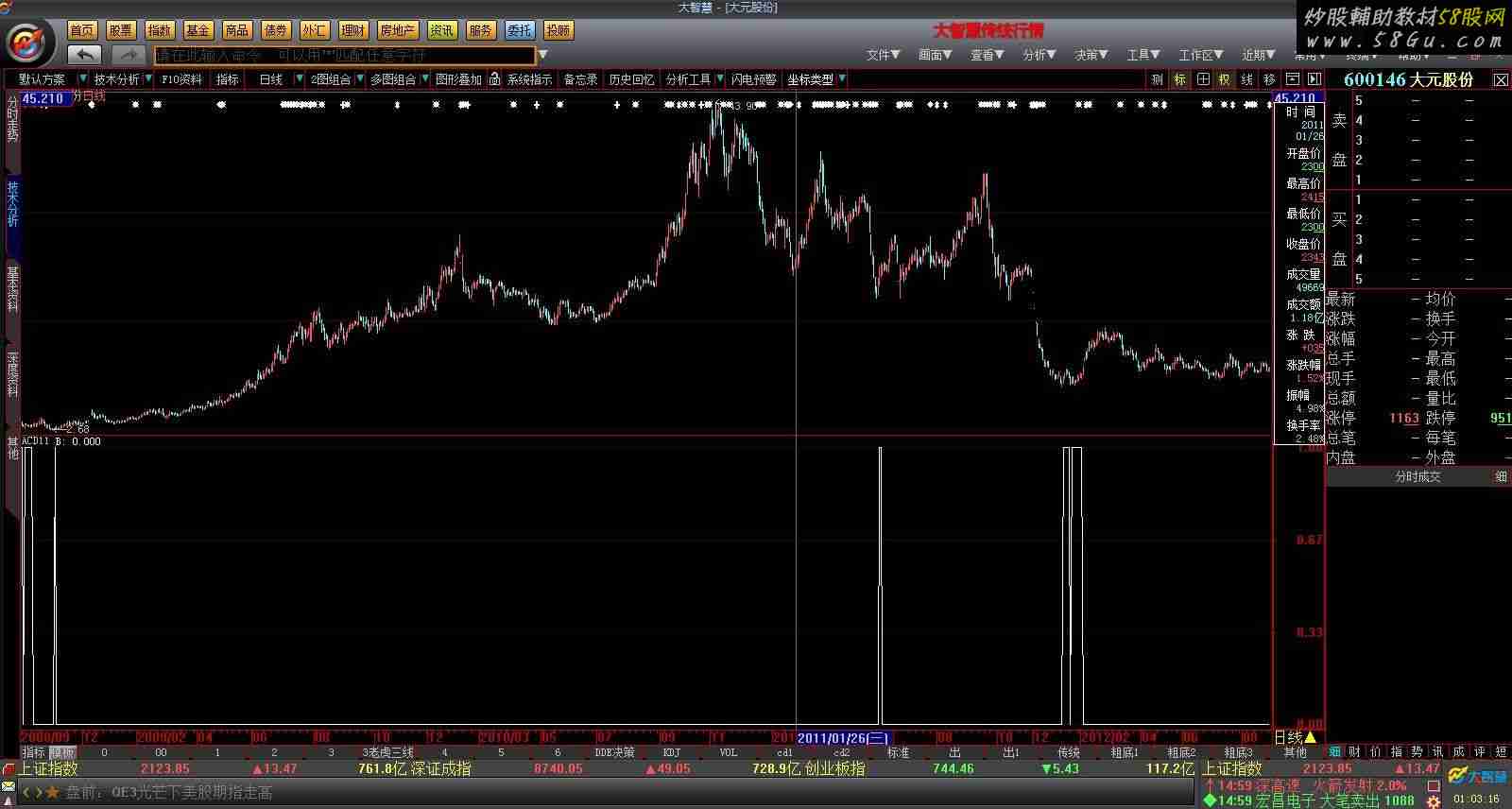Click the 大智慧 logo in status bar

click(x=1478, y=777)
